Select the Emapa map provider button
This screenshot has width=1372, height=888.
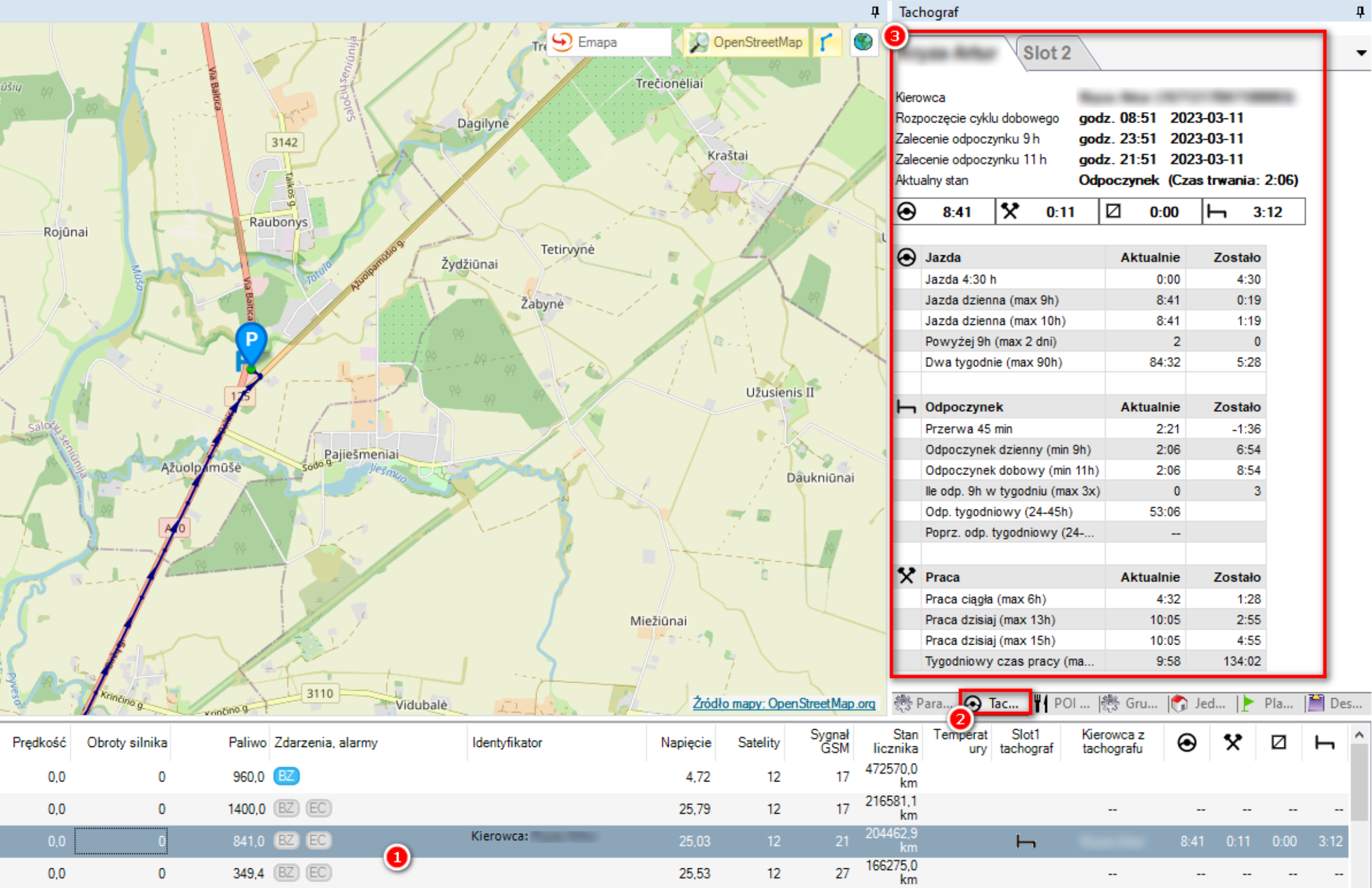point(608,42)
